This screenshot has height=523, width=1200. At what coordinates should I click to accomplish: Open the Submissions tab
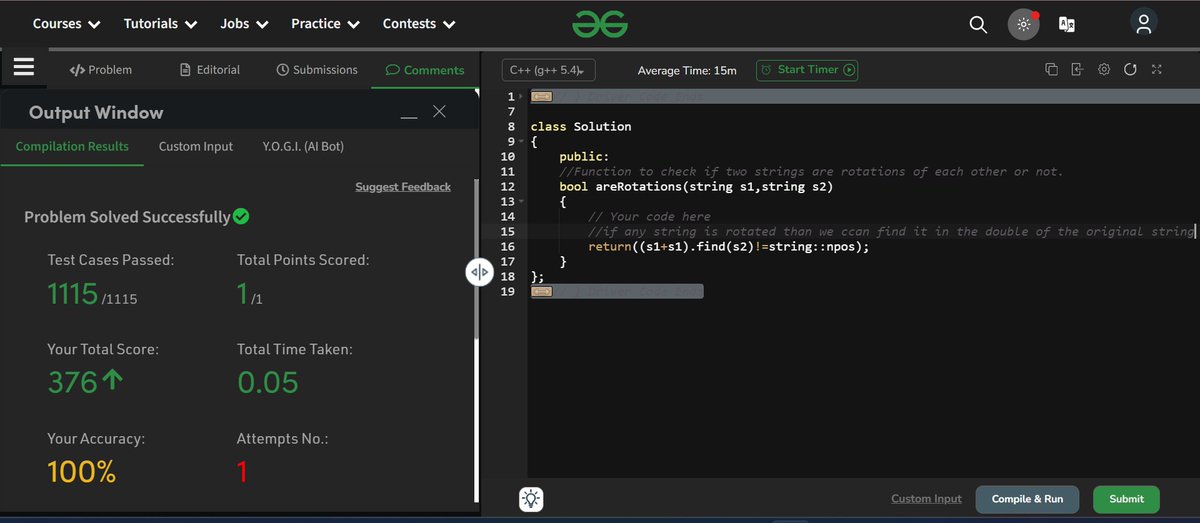[317, 70]
